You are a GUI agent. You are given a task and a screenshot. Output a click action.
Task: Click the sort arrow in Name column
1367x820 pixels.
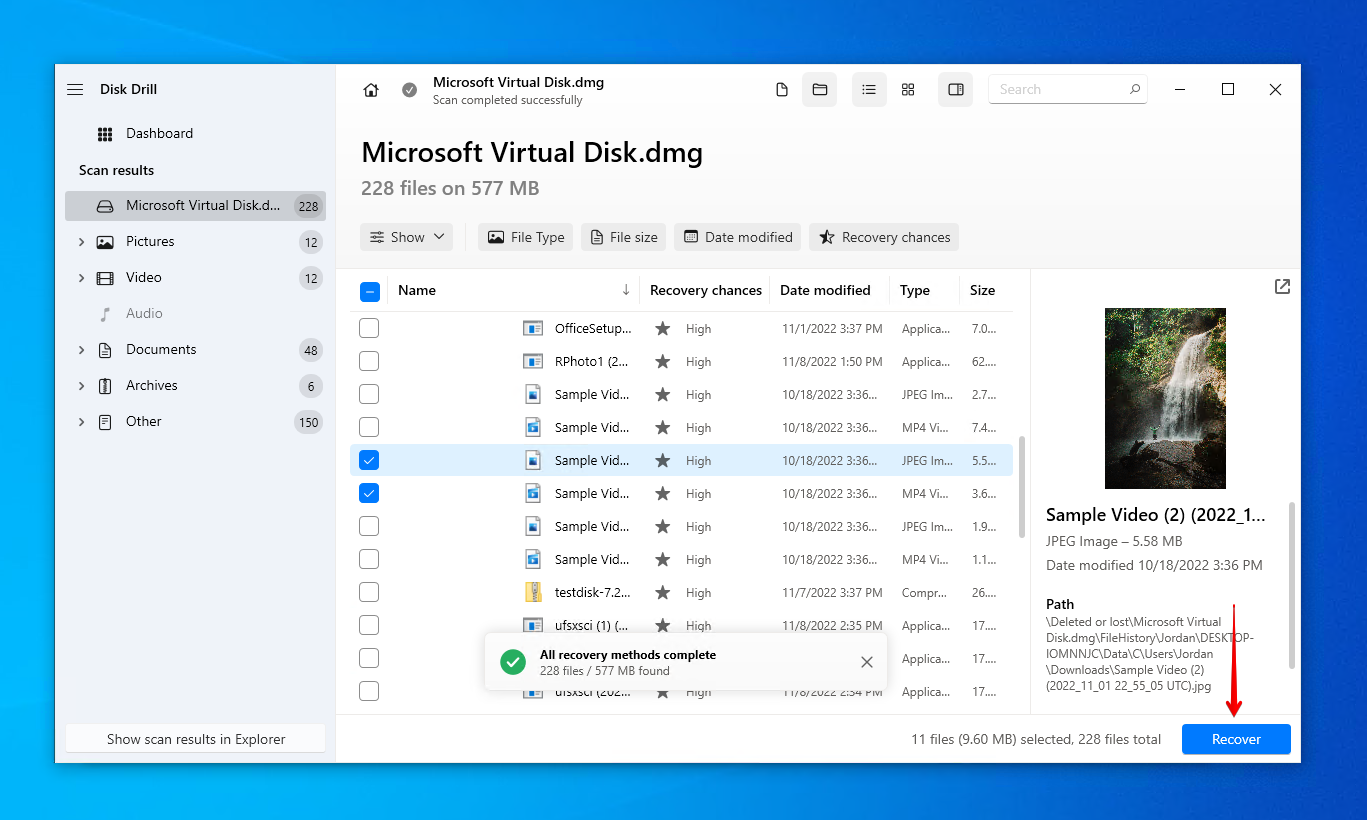[x=626, y=290]
